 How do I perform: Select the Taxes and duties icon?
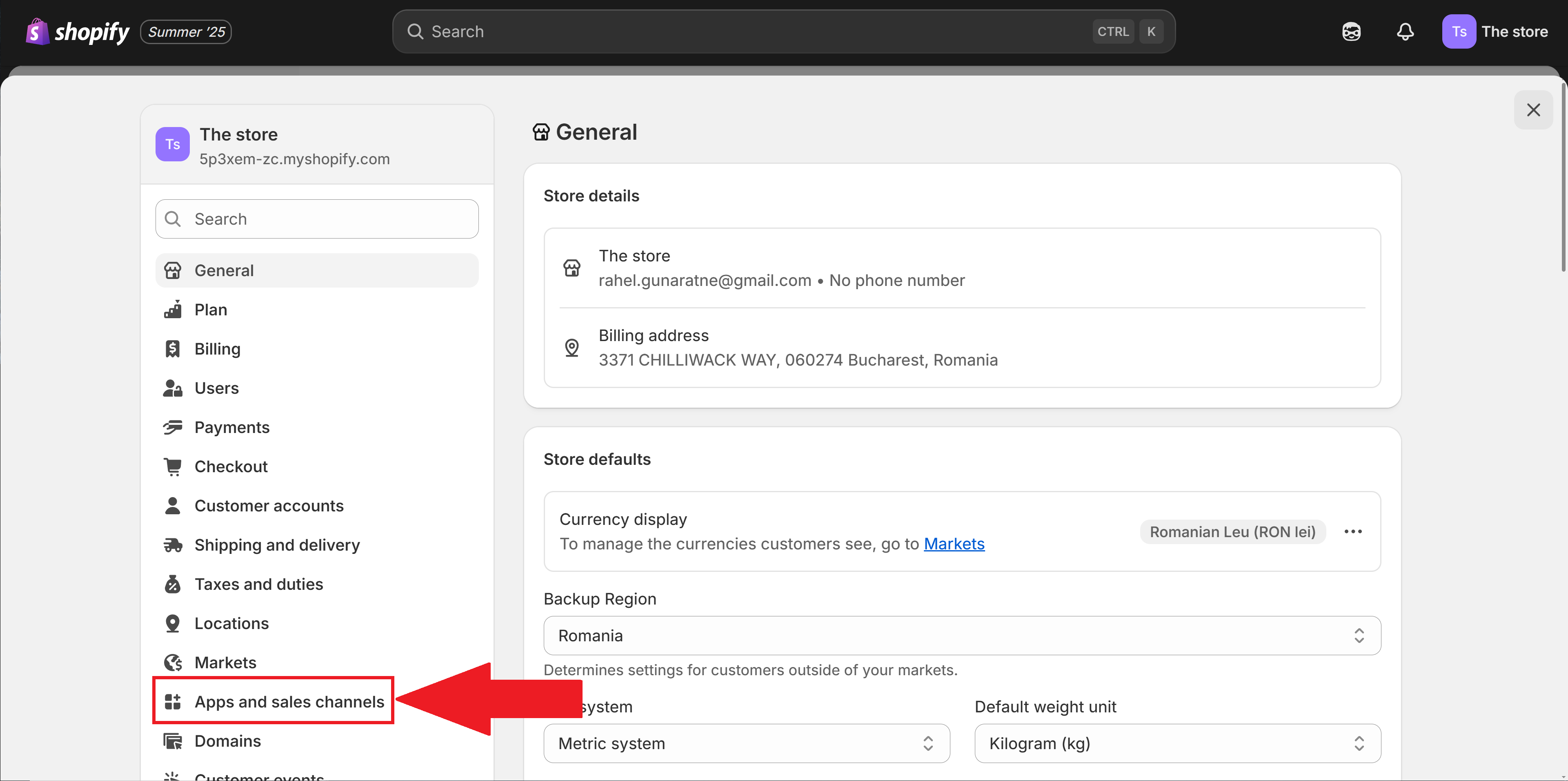[173, 584]
